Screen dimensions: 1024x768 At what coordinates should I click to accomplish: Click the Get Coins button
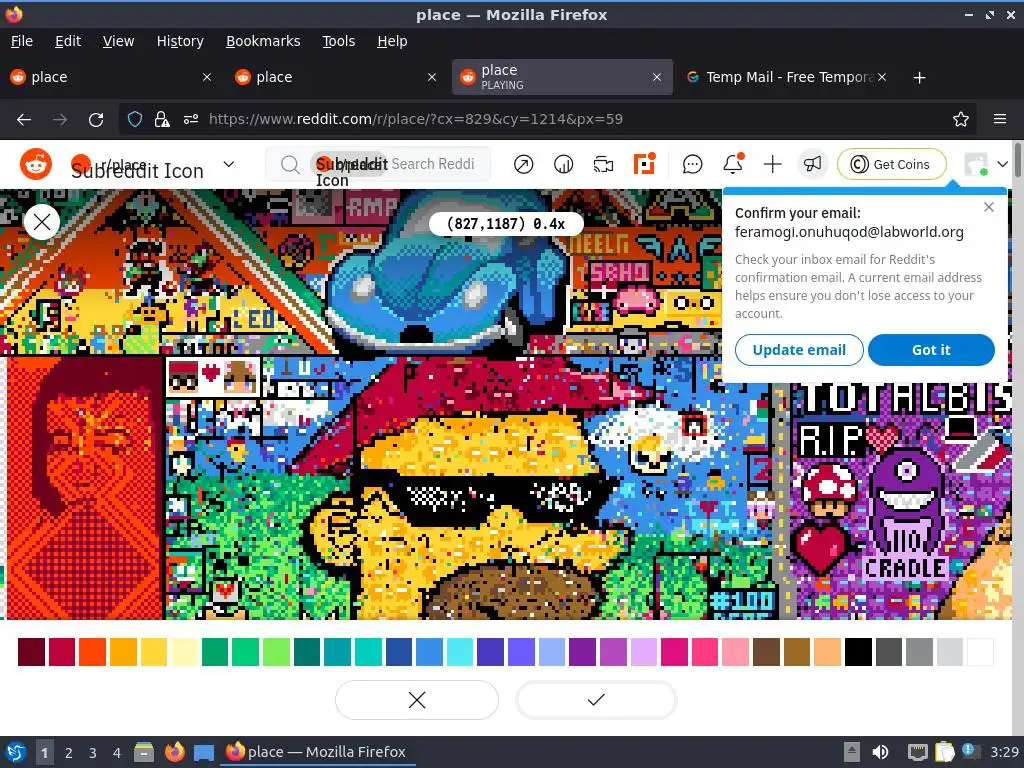[891, 164]
